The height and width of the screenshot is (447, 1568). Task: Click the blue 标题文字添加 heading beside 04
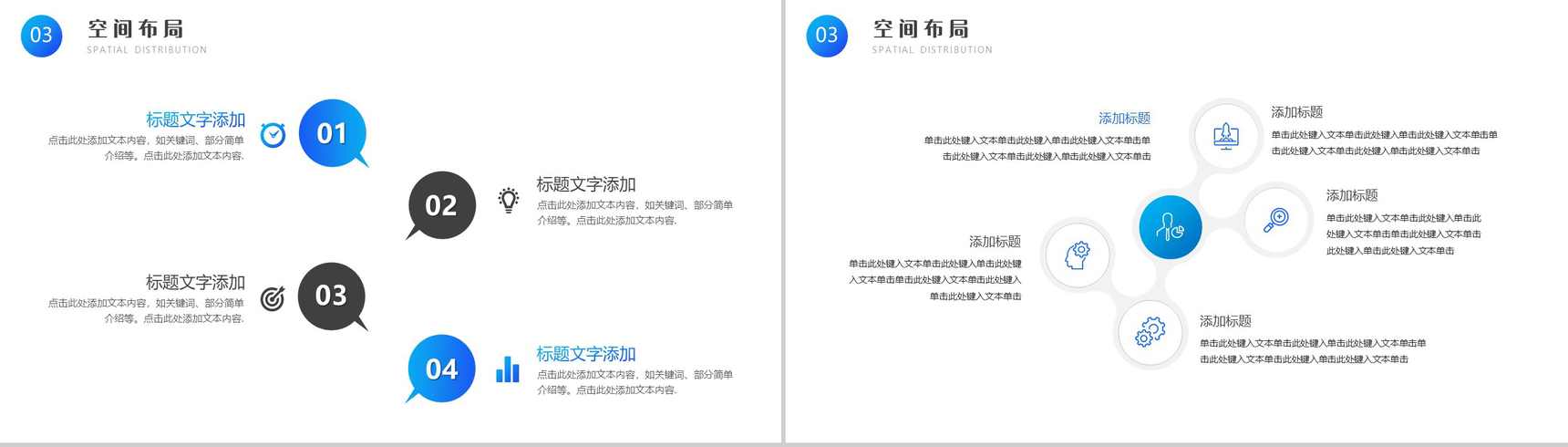[586, 354]
